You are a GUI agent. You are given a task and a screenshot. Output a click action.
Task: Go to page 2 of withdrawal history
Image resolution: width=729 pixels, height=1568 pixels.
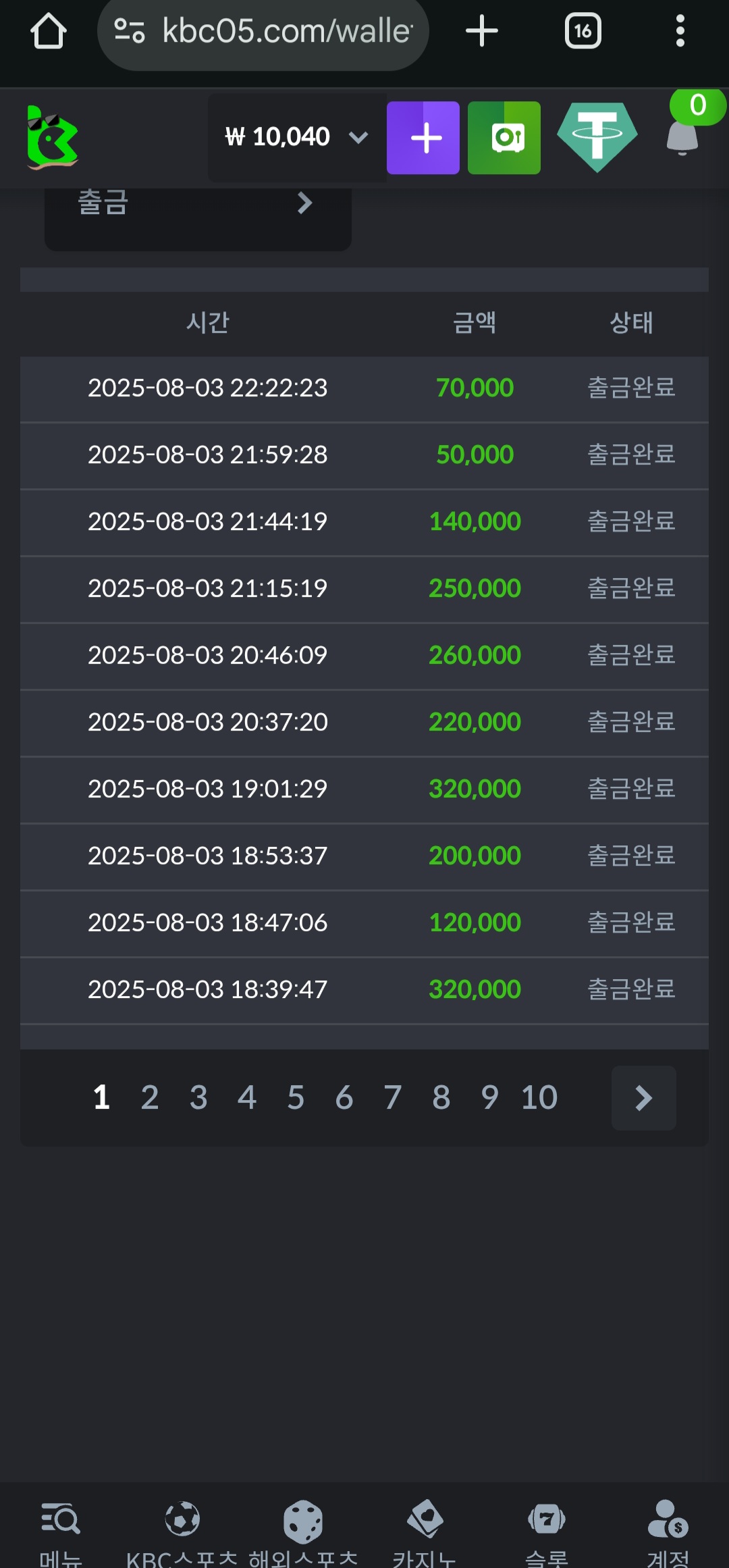[149, 1098]
